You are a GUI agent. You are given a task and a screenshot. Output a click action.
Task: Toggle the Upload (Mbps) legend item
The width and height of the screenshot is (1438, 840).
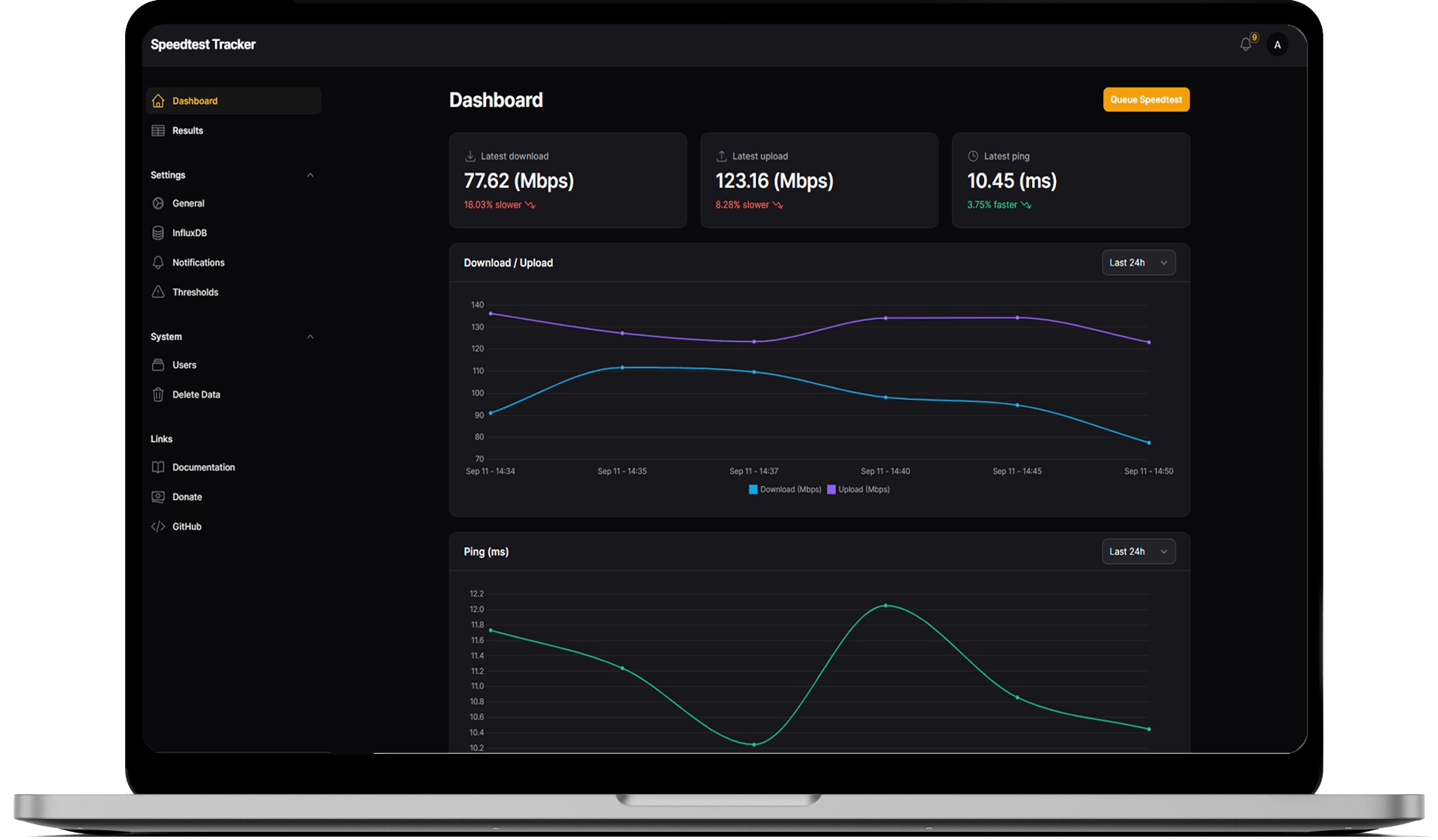click(858, 489)
